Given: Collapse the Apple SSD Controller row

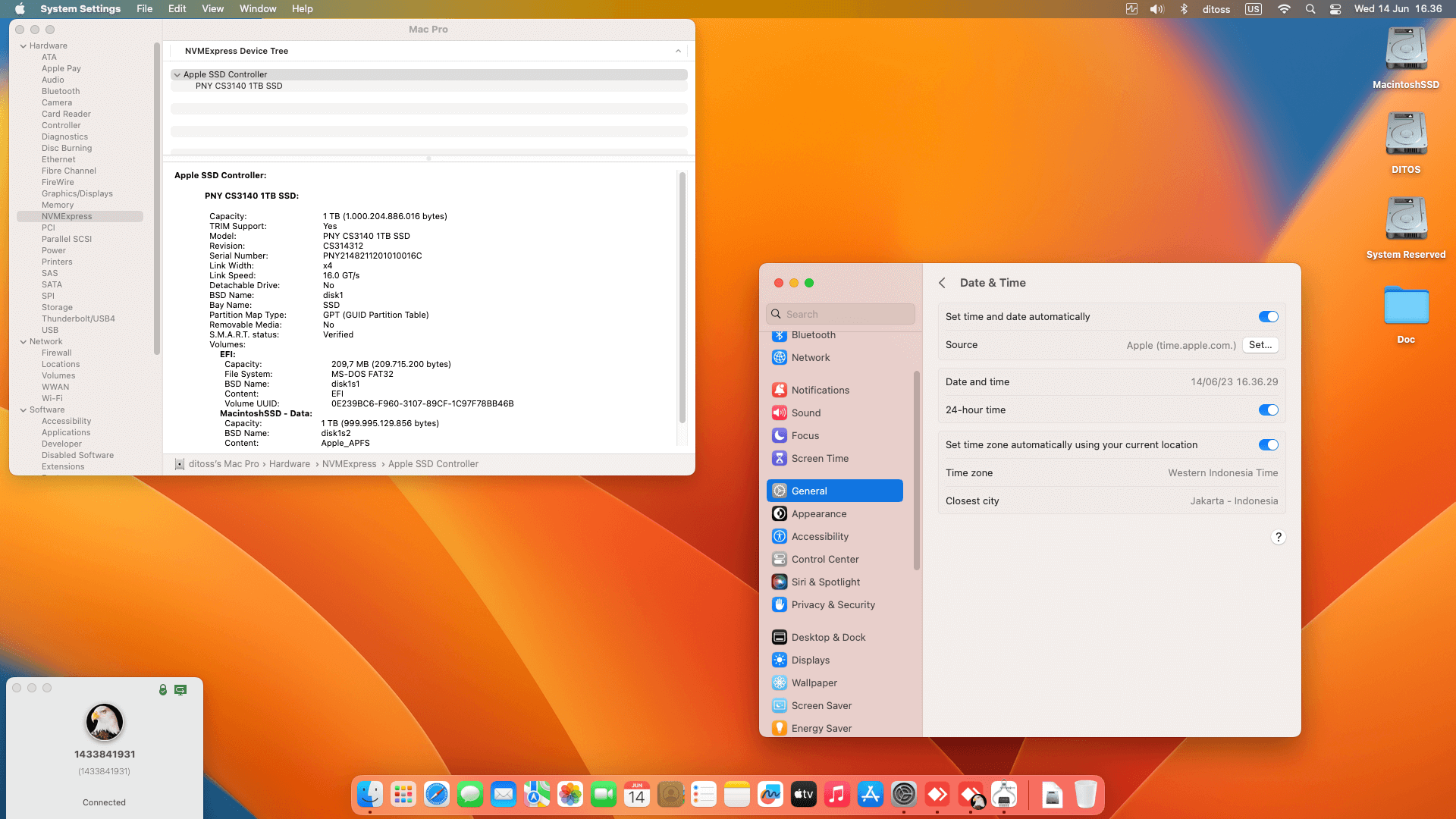Looking at the screenshot, I should (177, 75).
